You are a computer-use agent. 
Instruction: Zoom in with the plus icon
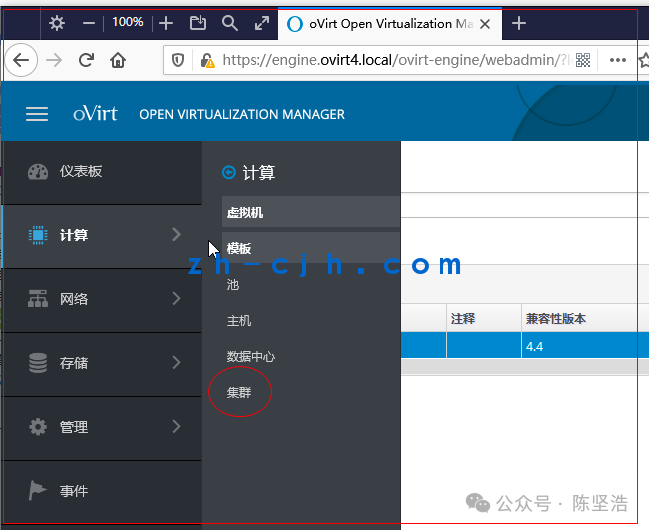[166, 23]
